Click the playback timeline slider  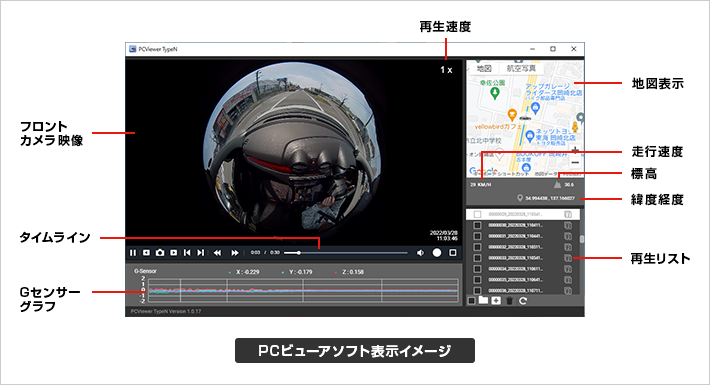point(346,253)
